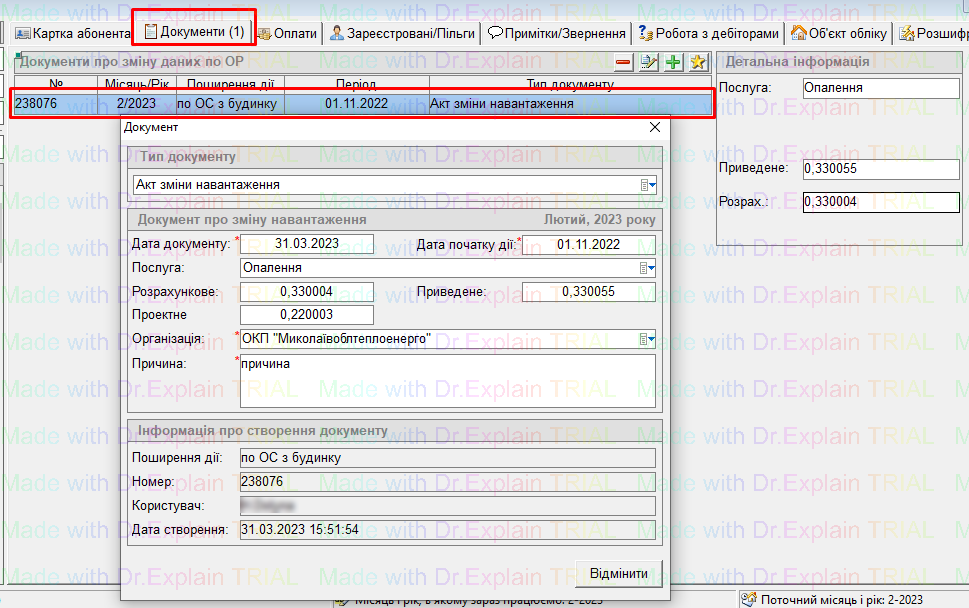The height and width of the screenshot is (608, 969).
Task: Click the edit document pencil icon
Action: 649,63
